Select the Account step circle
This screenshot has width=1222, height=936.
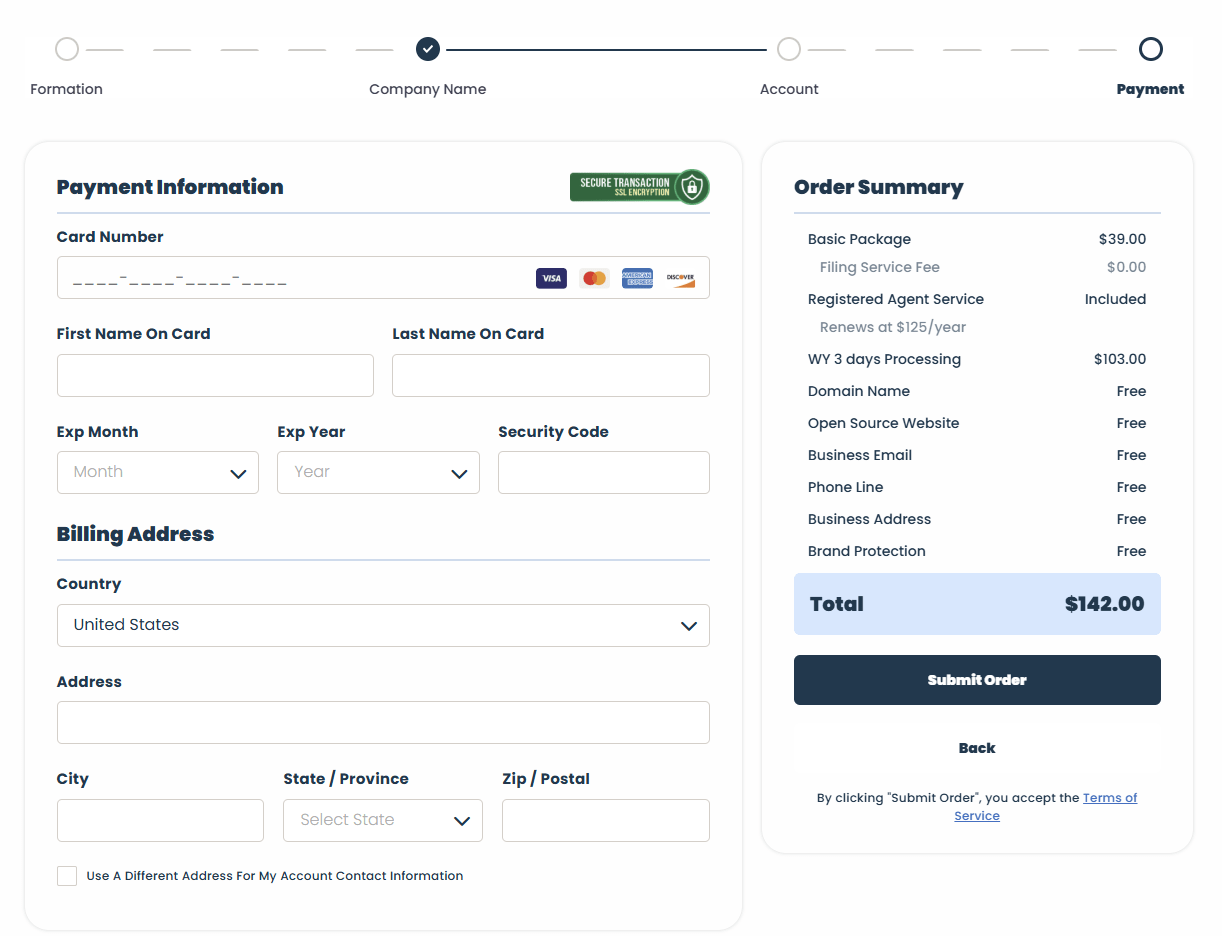pyautogui.click(x=789, y=49)
